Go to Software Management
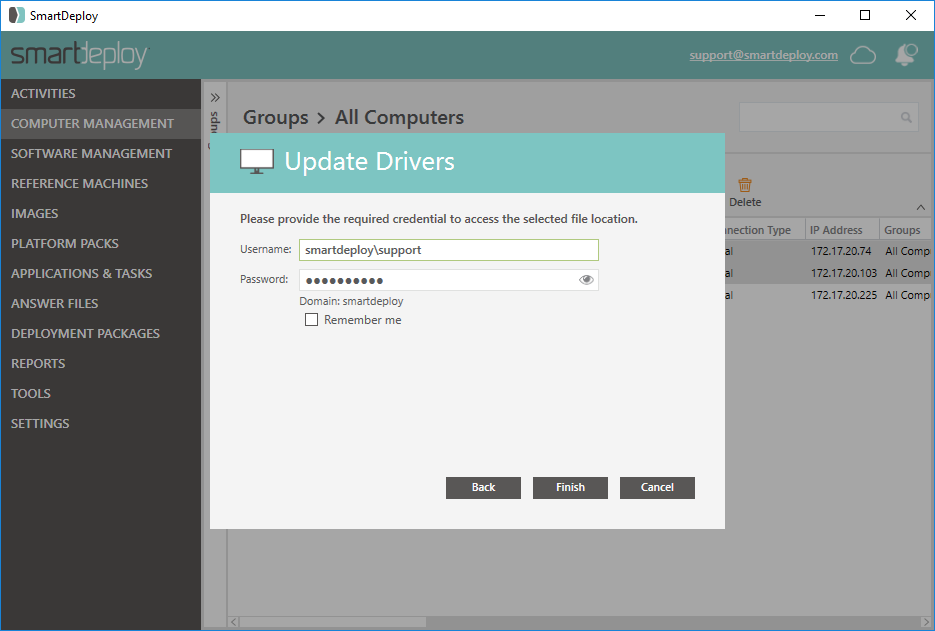Viewport: 935px width, 631px height. pyautogui.click(x=101, y=154)
